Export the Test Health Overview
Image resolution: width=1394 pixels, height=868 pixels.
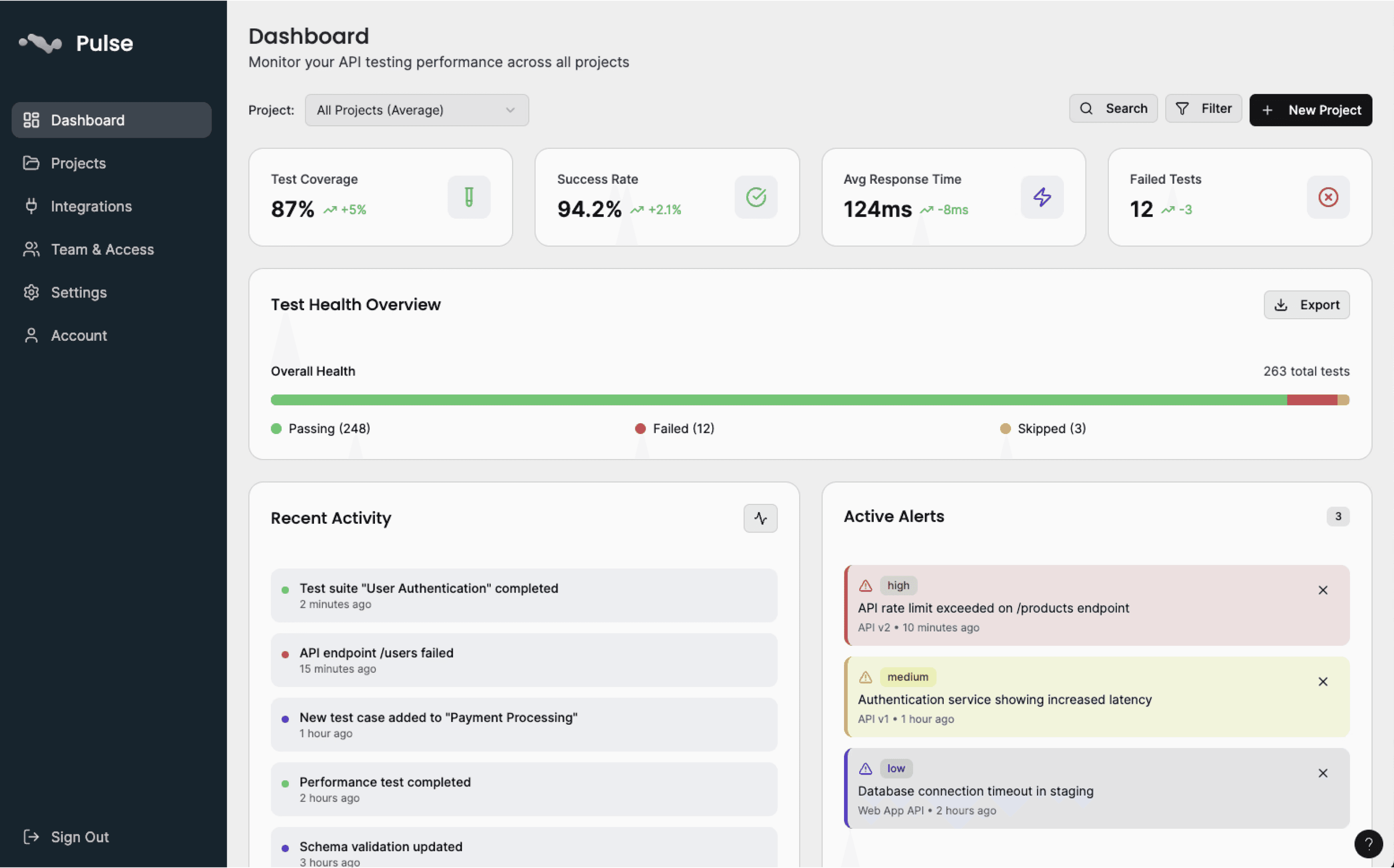click(1306, 305)
